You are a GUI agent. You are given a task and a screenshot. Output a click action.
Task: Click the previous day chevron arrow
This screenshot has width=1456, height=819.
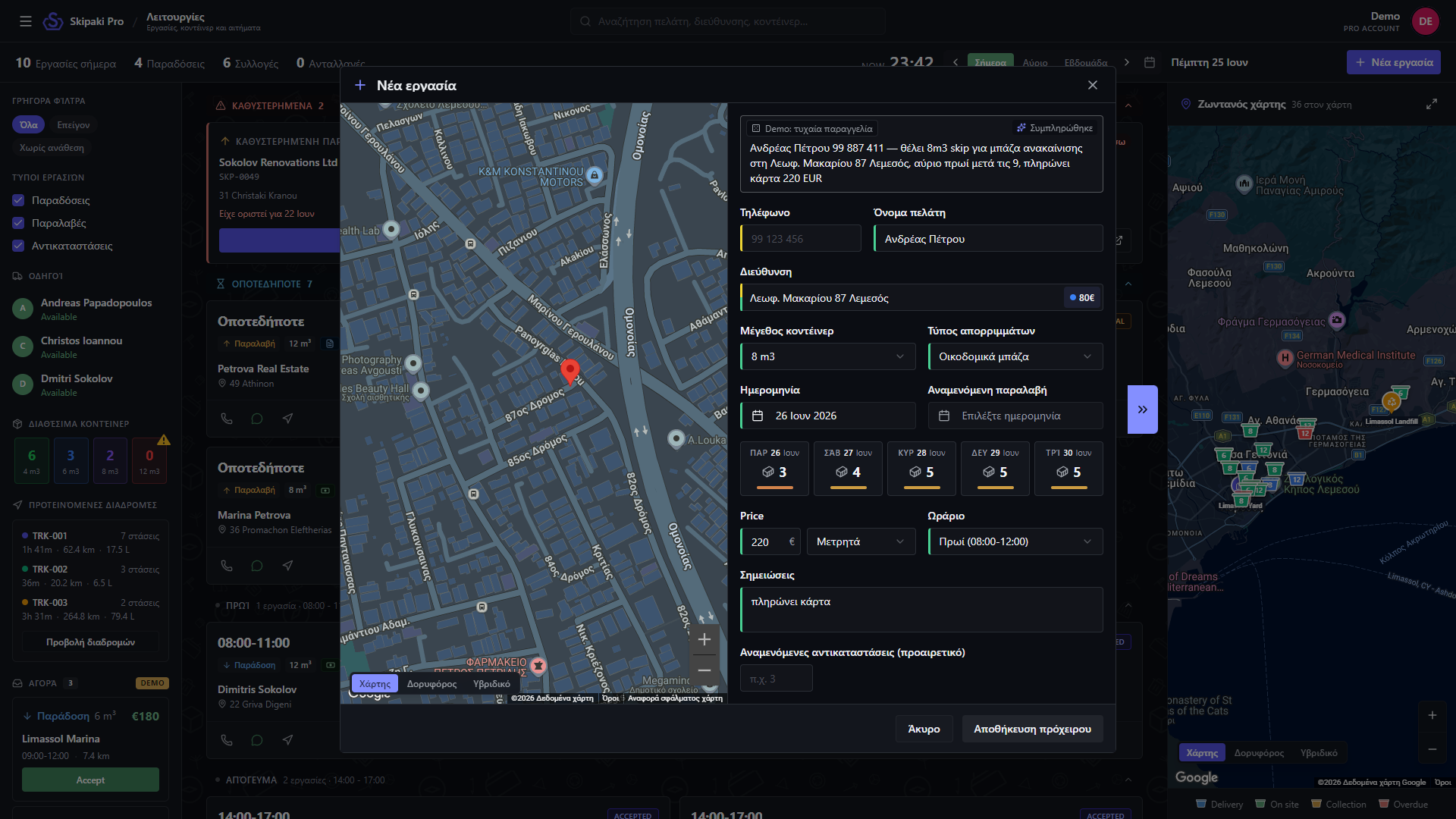pos(955,62)
